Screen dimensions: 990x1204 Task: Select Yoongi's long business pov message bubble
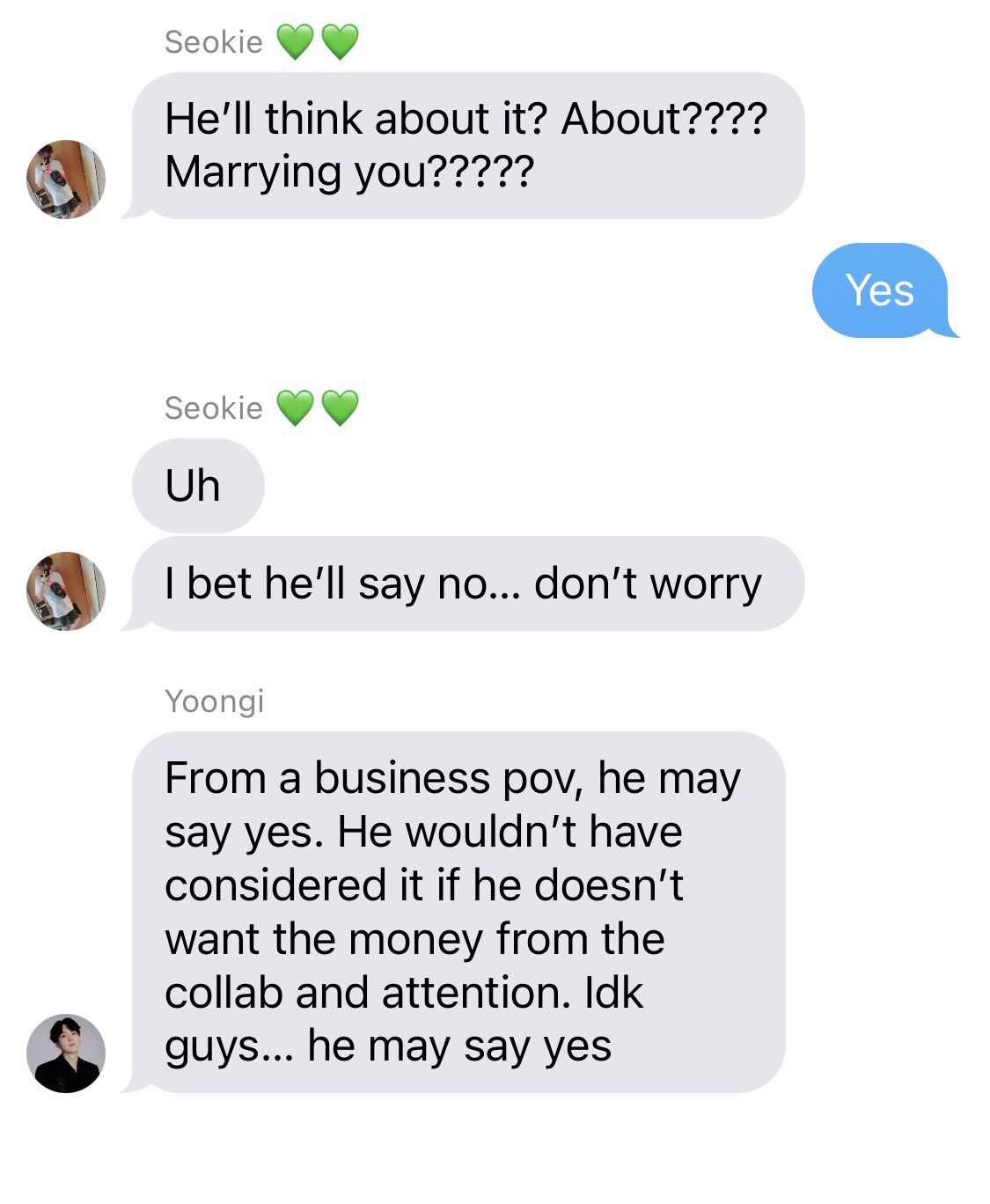(x=456, y=912)
